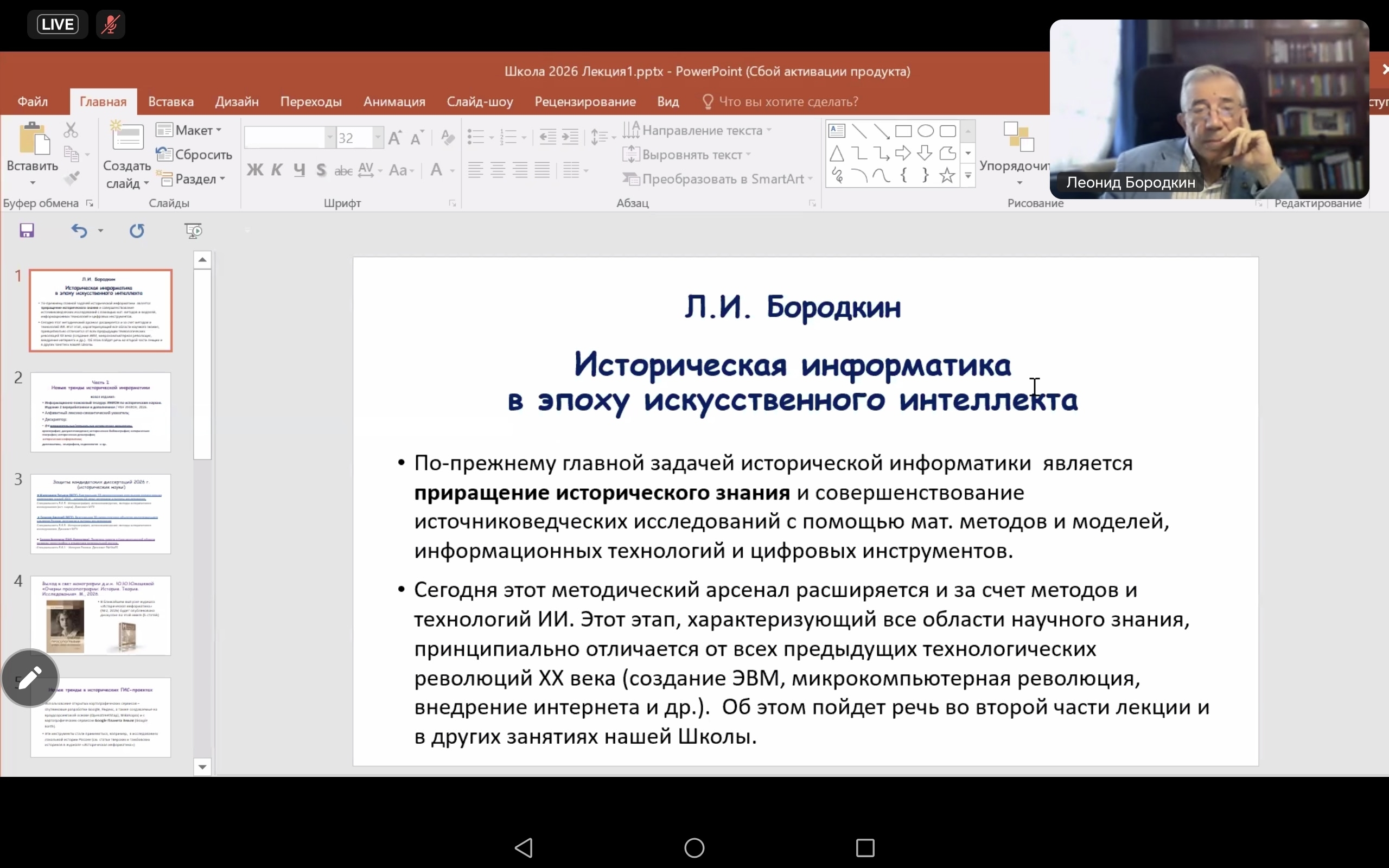Click Выровнять текст button
The width and height of the screenshot is (1389, 868).
686,155
